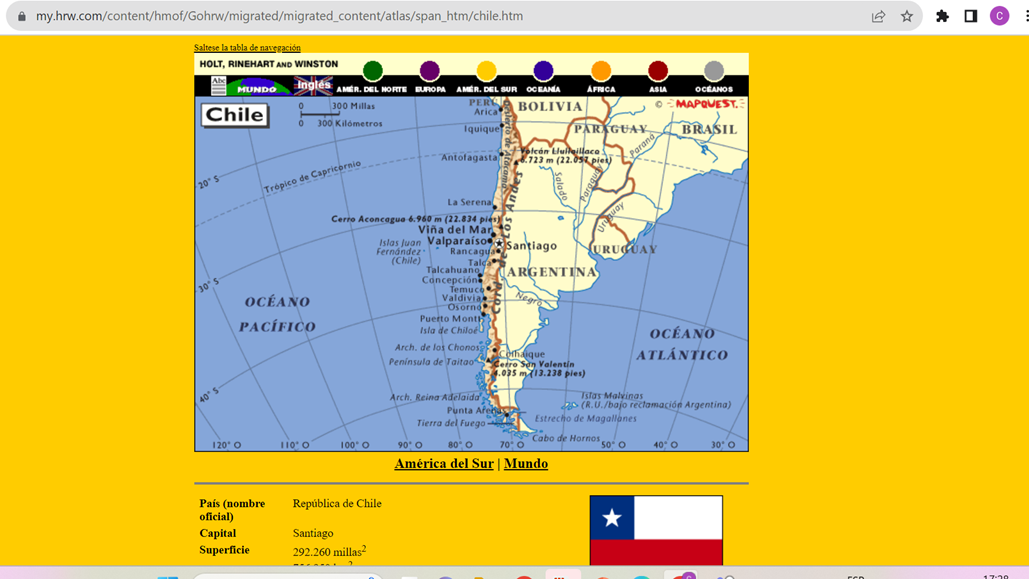Click the Chilean flag image
Screen dimensions: 1029x579
point(655,527)
